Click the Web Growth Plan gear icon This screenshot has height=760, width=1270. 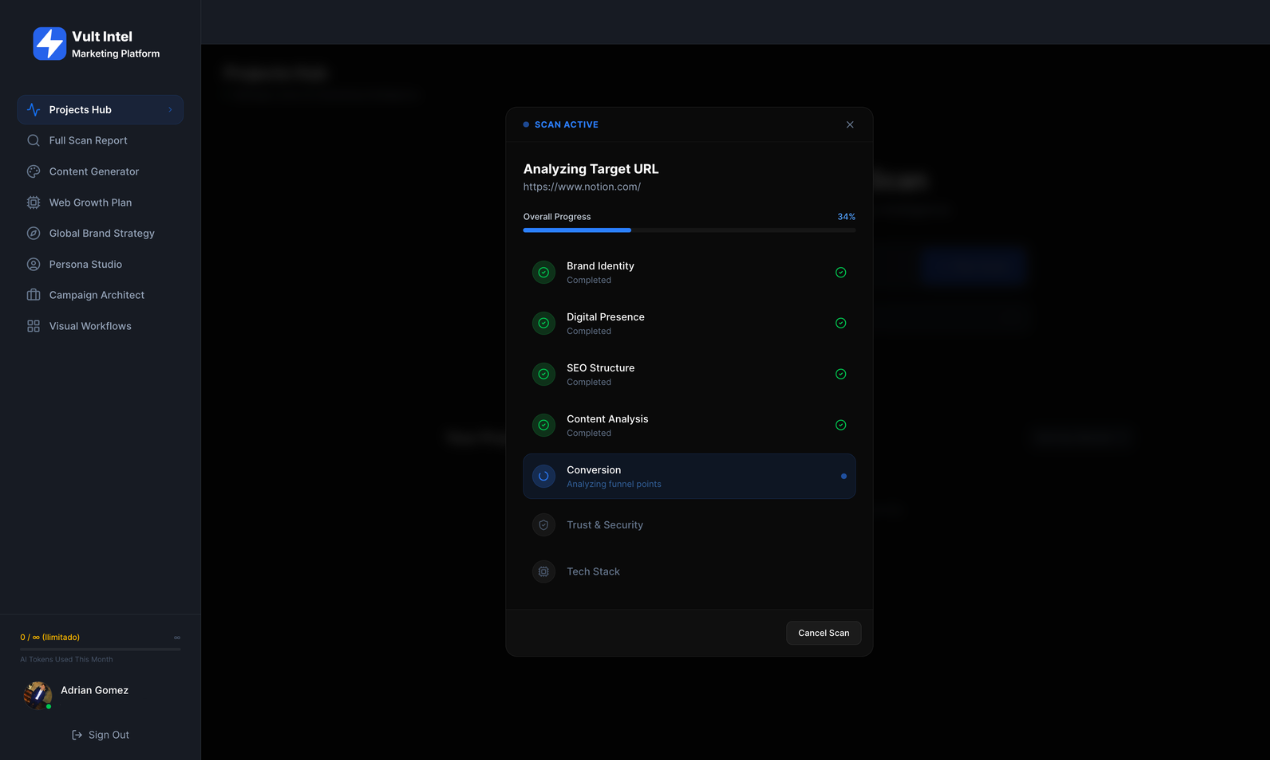33,202
